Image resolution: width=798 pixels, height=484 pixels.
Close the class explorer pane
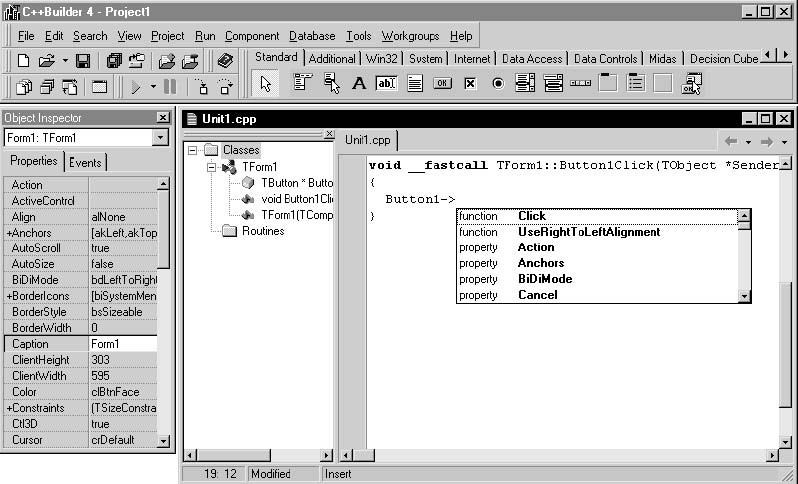point(329,134)
